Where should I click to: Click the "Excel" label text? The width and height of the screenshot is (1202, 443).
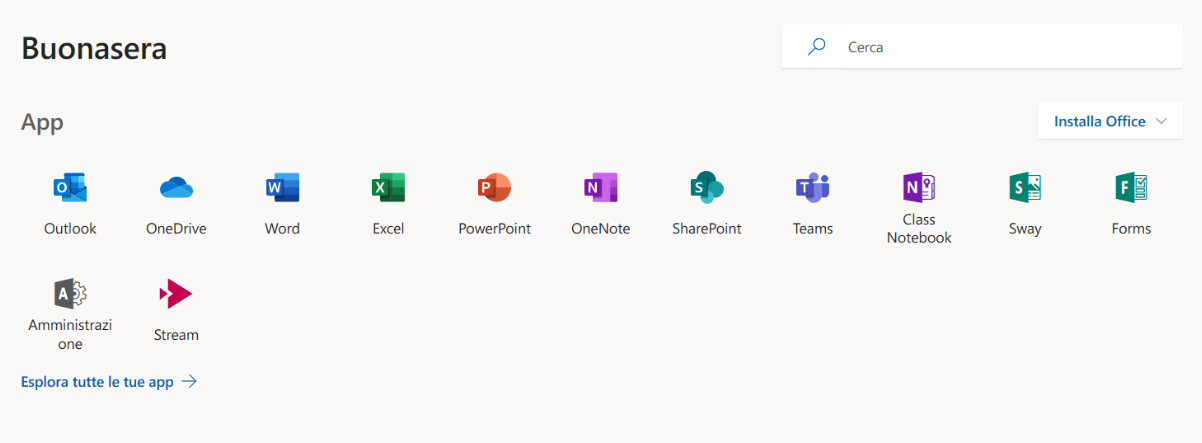388,228
